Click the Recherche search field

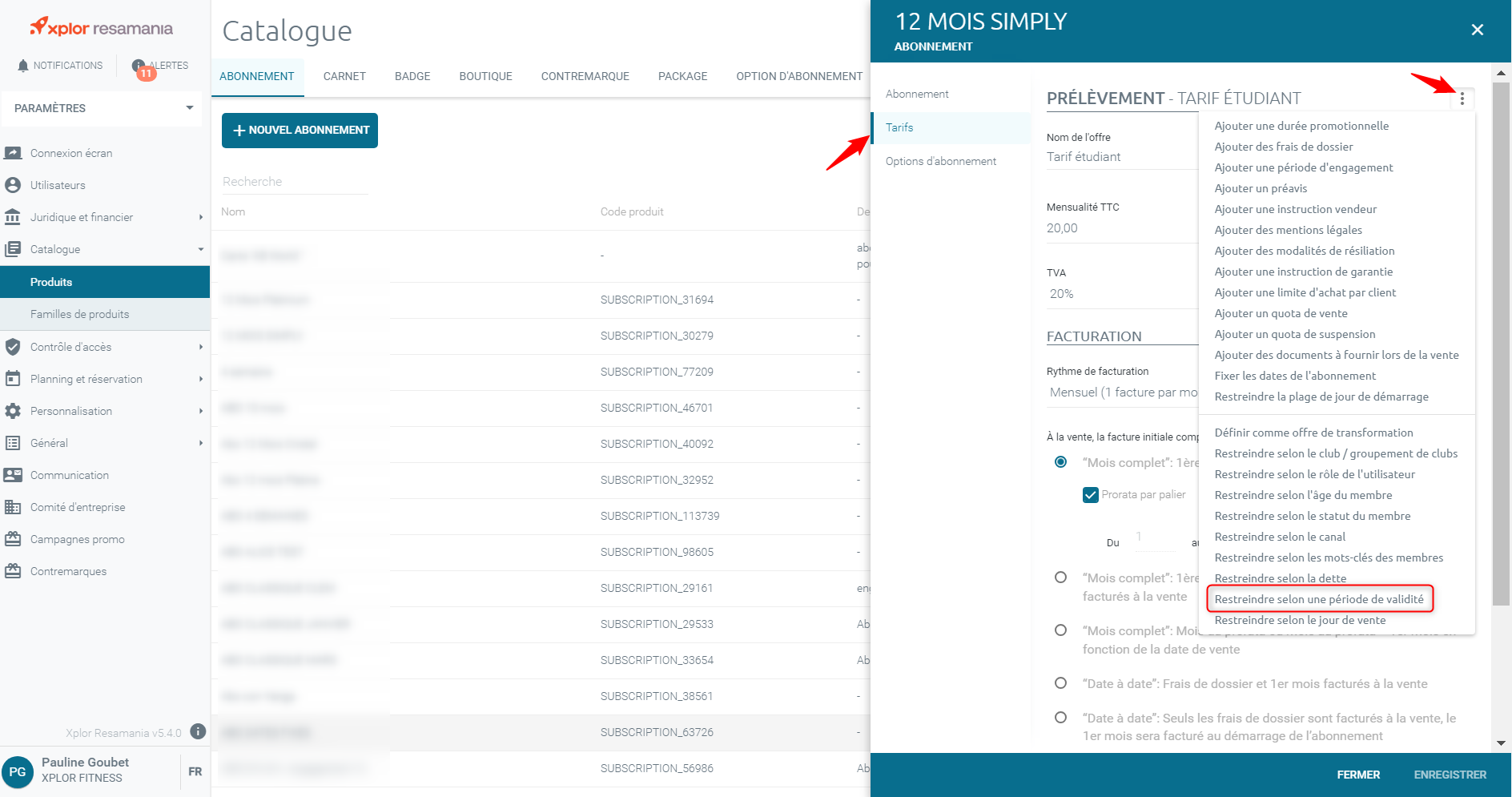(x=294, y=182)
